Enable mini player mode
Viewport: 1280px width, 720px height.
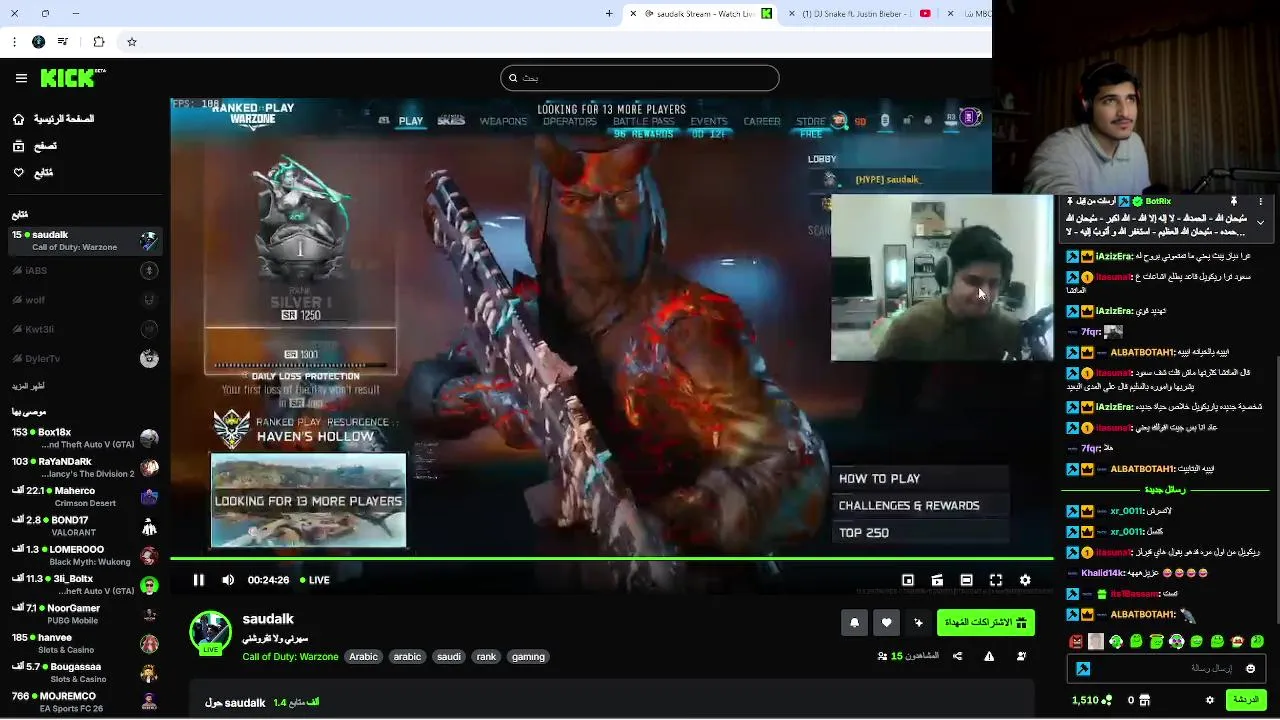[908, 580]
